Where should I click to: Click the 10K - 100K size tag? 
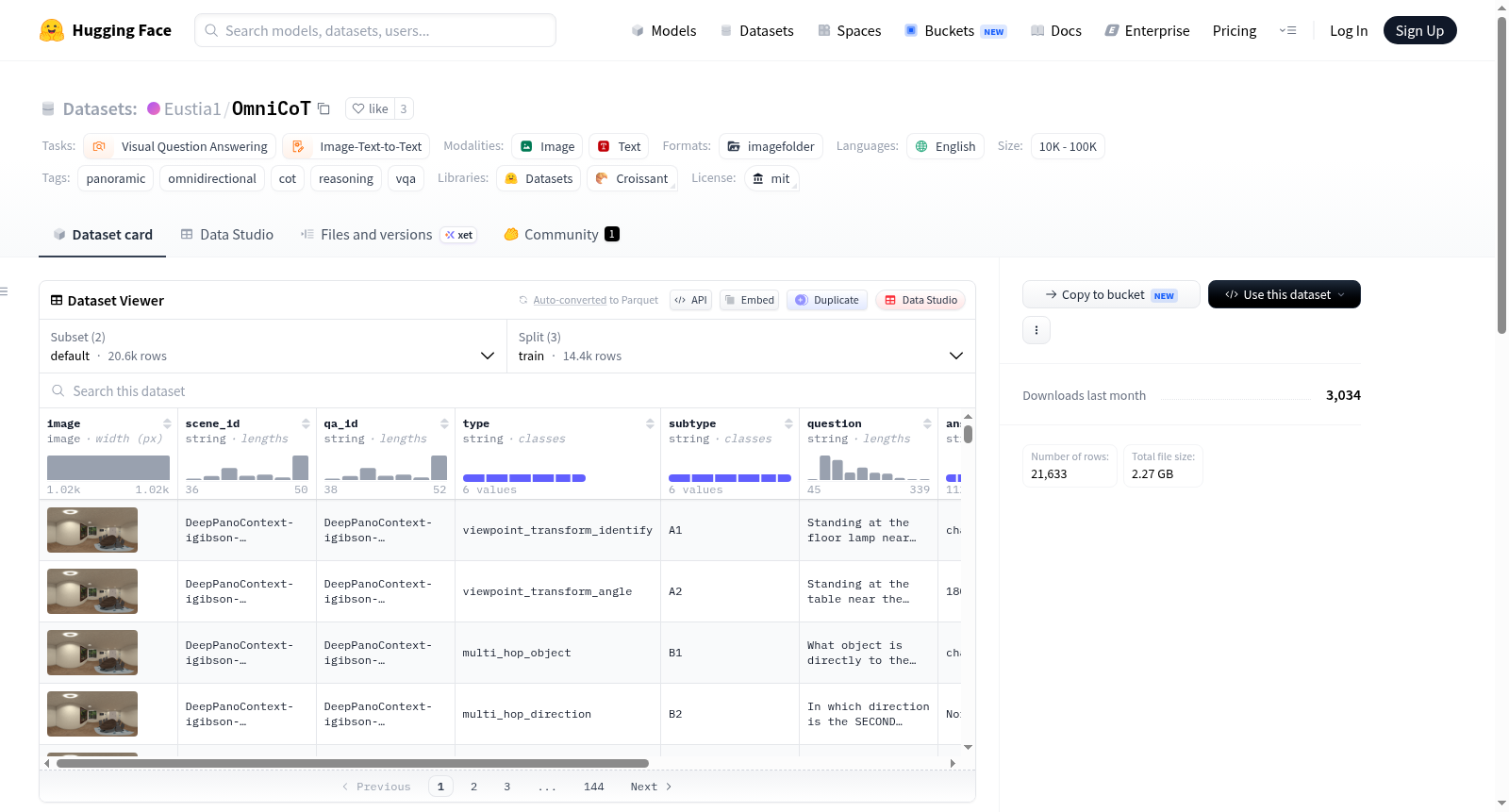(1068, 146)
